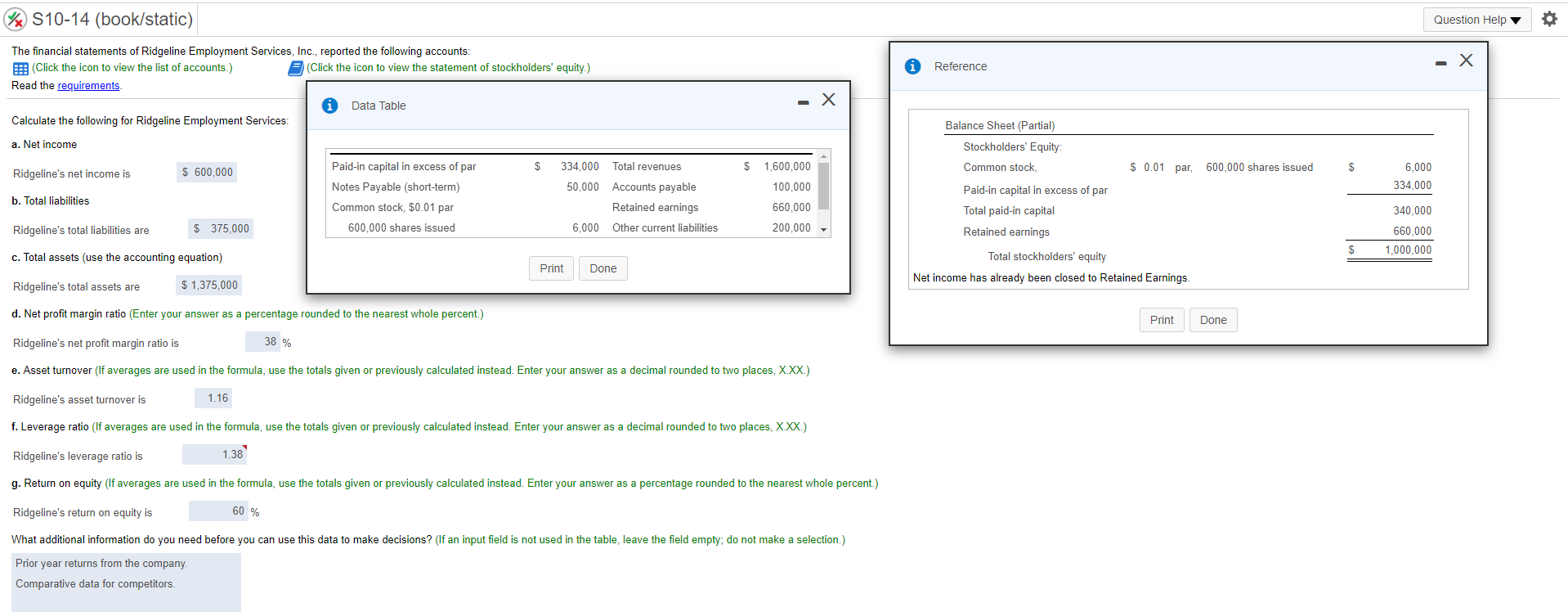The height and width of the screenshot is (612, 1568).
Task: Click 'Paid-in capital in excess of par' in Data Table
Action: 404,167
